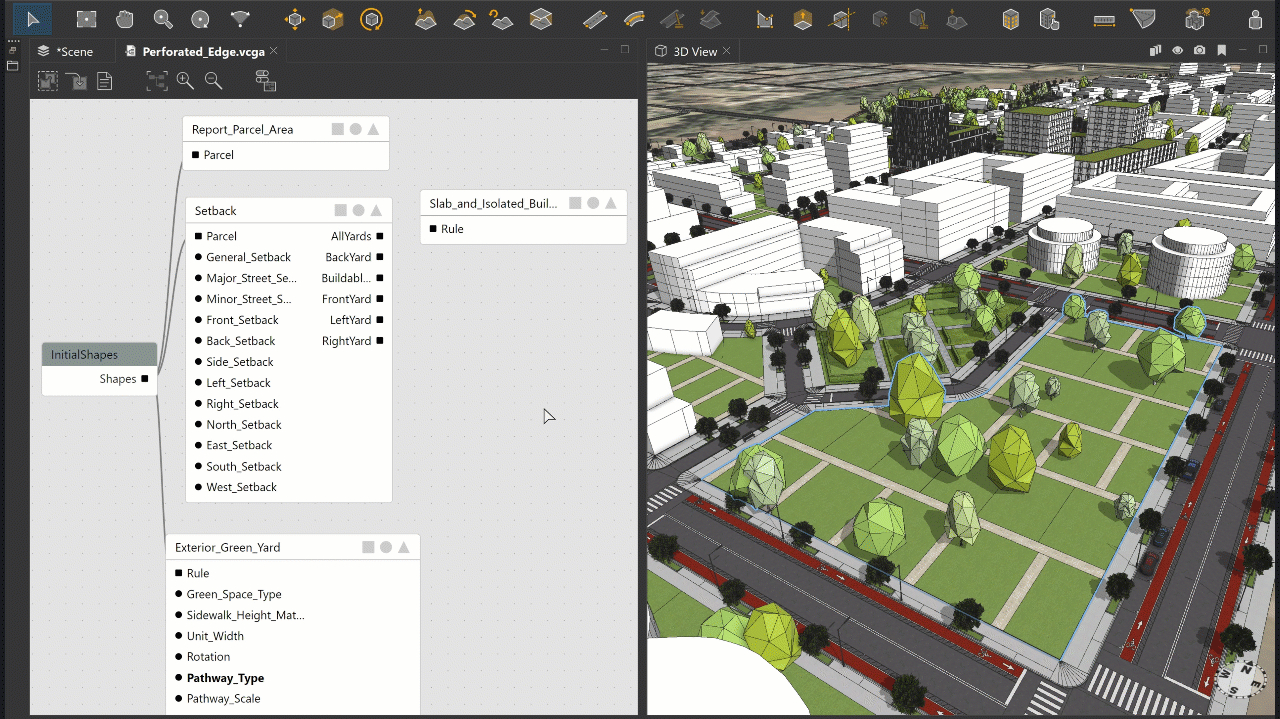Toggle the 3D View visibility eye settings
Screen dimensions: 1280x719
point(1177,51)
